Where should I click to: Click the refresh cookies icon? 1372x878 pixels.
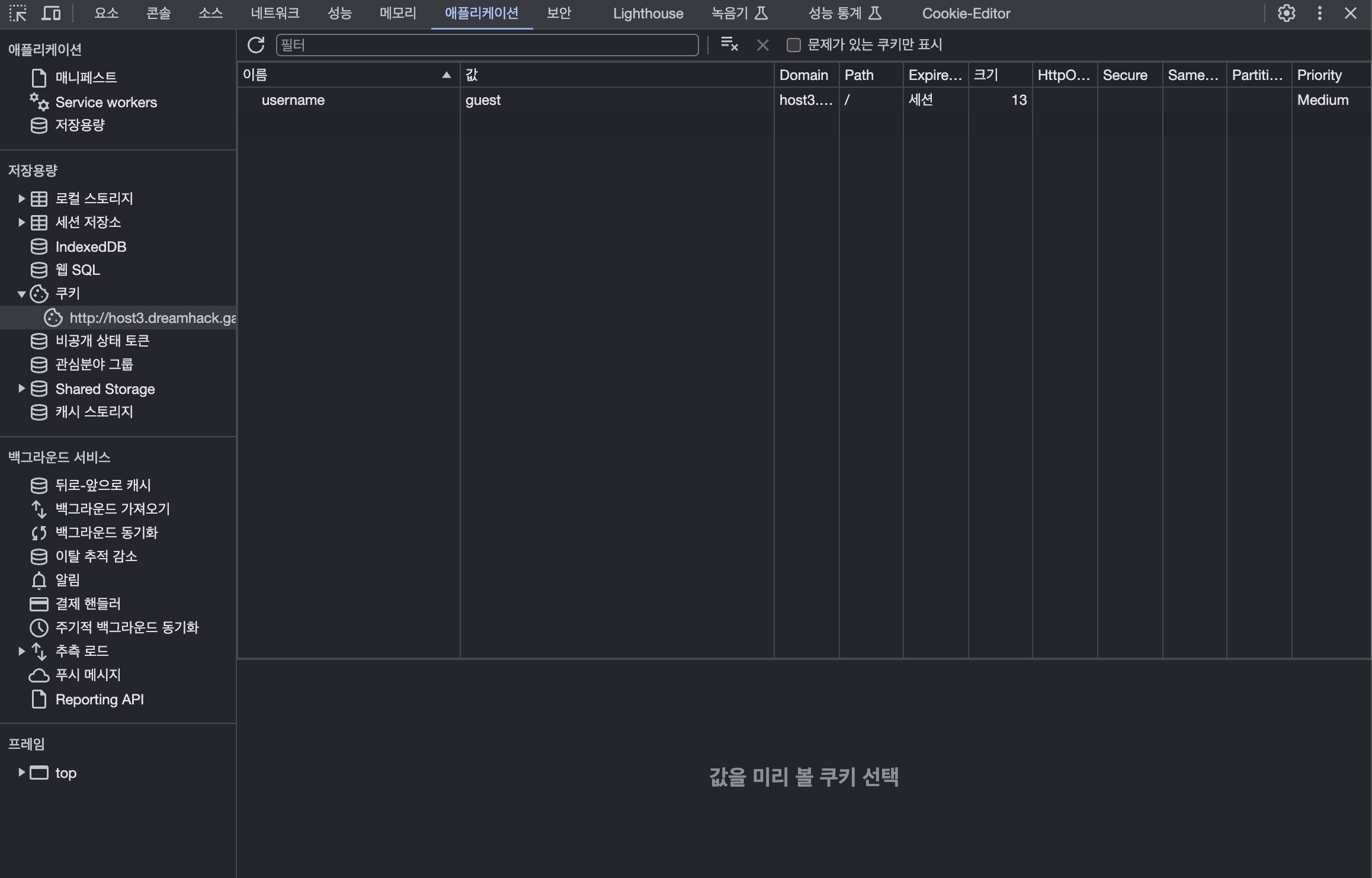(x=256, y=45)
